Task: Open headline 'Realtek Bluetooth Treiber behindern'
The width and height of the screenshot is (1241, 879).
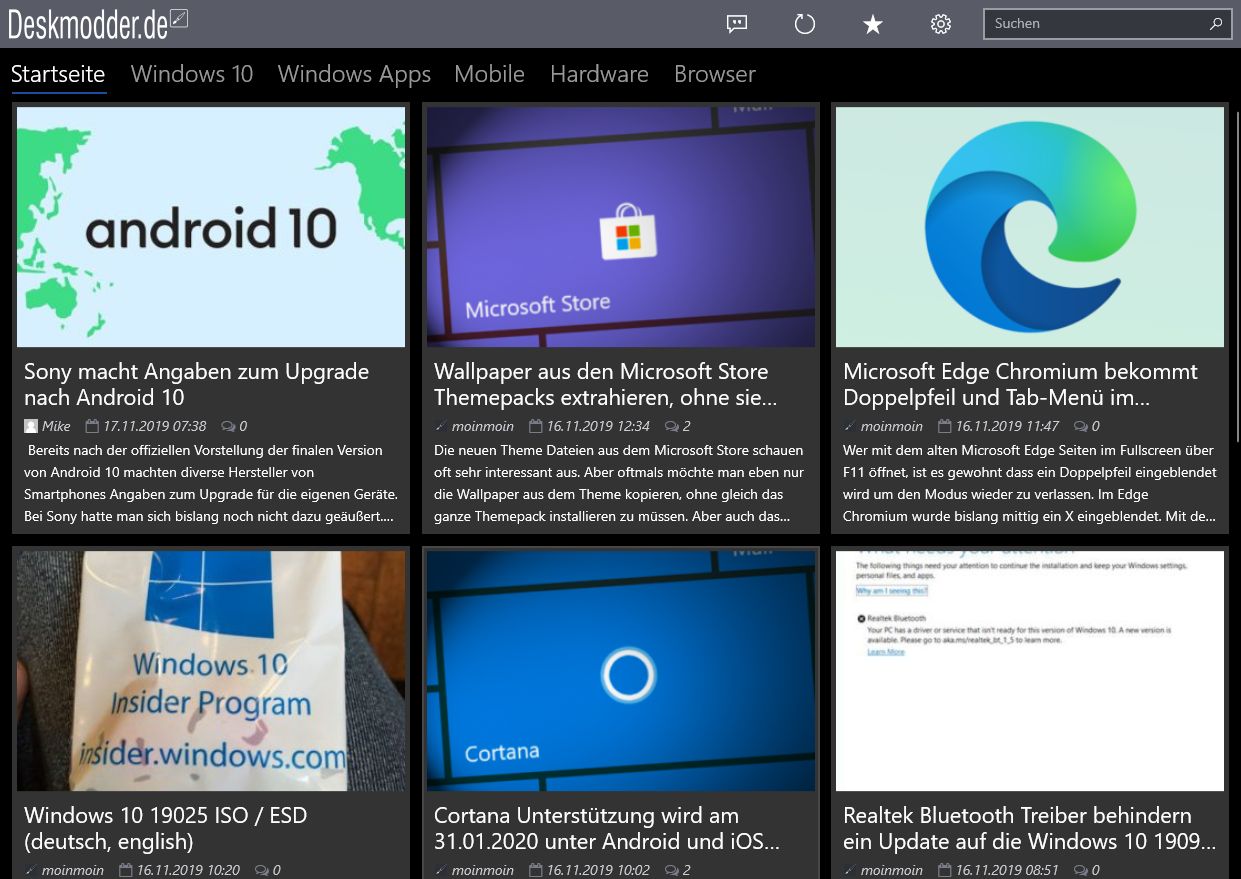Action: (x=1029, y=828)
